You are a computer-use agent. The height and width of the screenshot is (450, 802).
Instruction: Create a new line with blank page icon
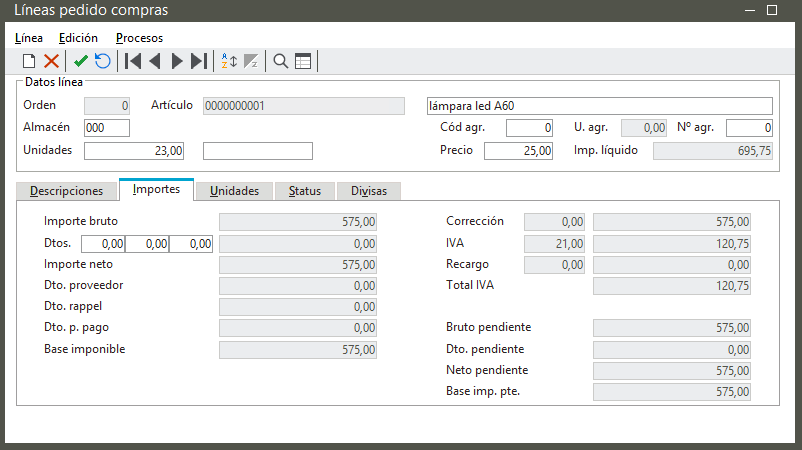(x=29, y=61)
